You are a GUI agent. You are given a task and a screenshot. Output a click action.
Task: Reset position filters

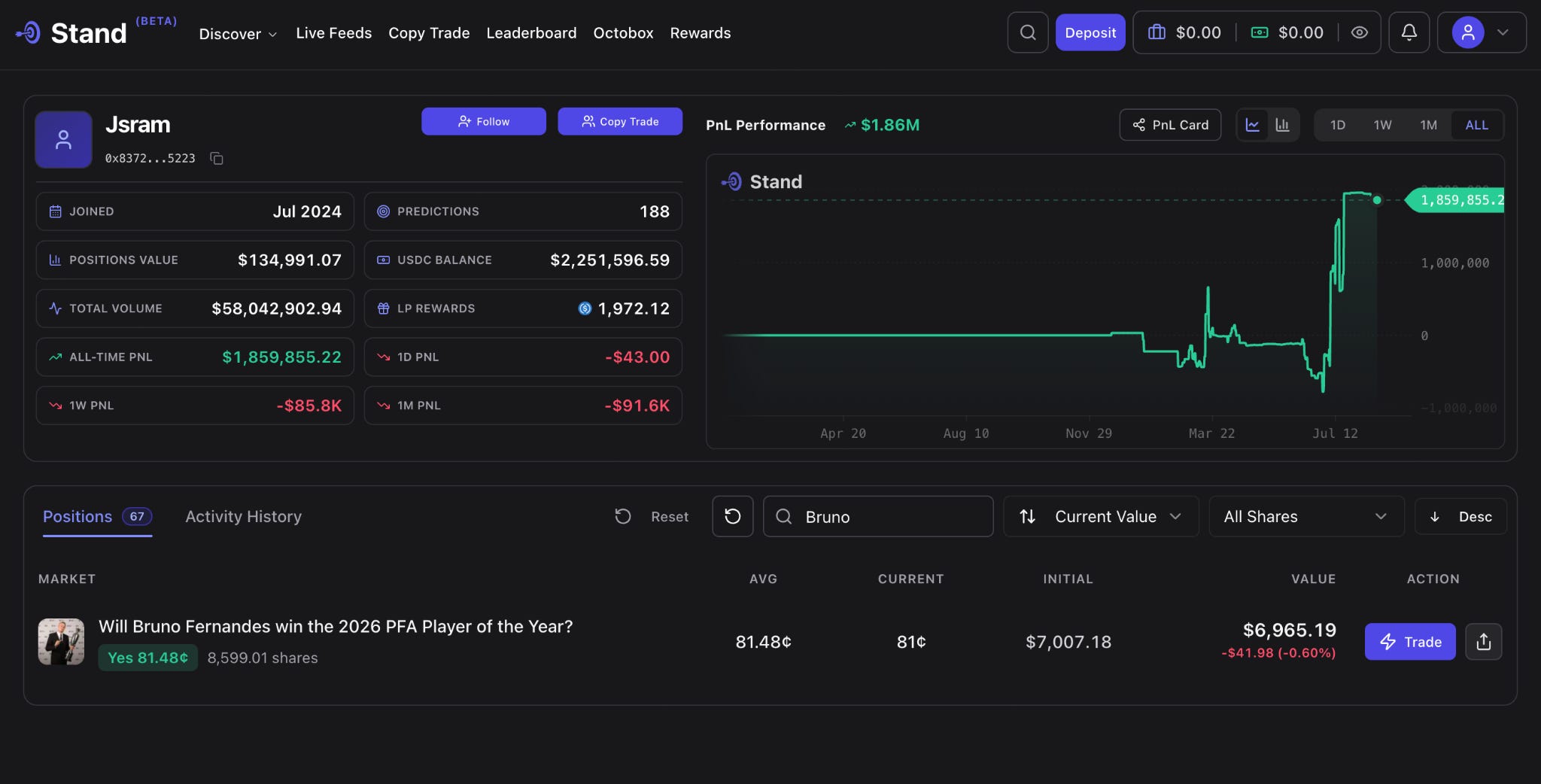(x=652, y=517)
